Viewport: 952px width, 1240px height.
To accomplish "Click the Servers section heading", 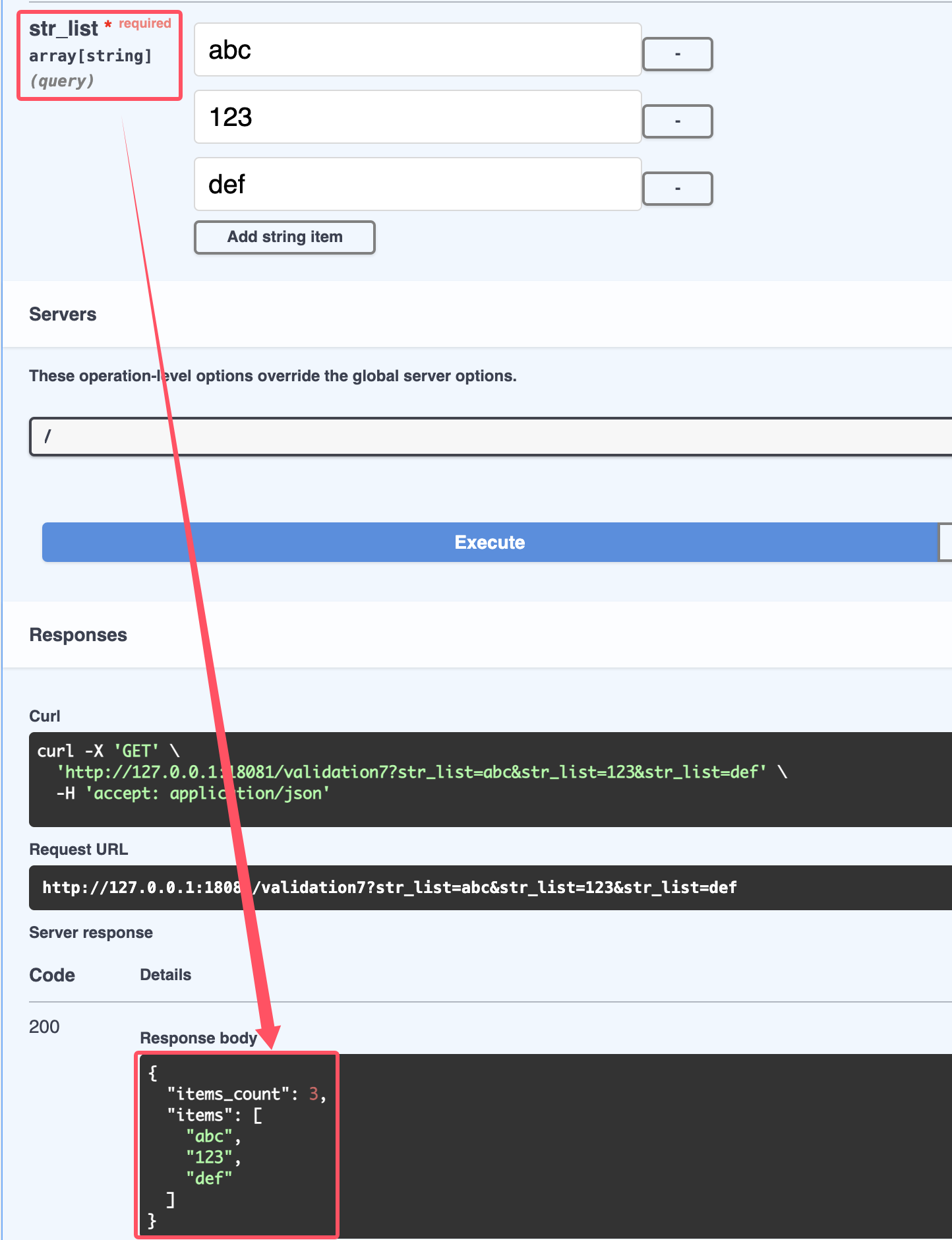I will point(63,315).
